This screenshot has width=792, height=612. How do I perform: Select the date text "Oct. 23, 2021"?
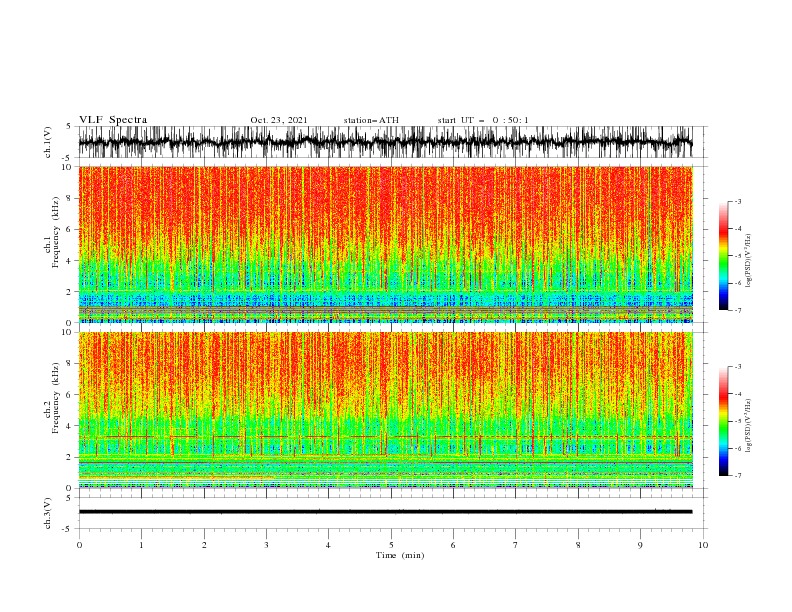click(x=279, y=120)
